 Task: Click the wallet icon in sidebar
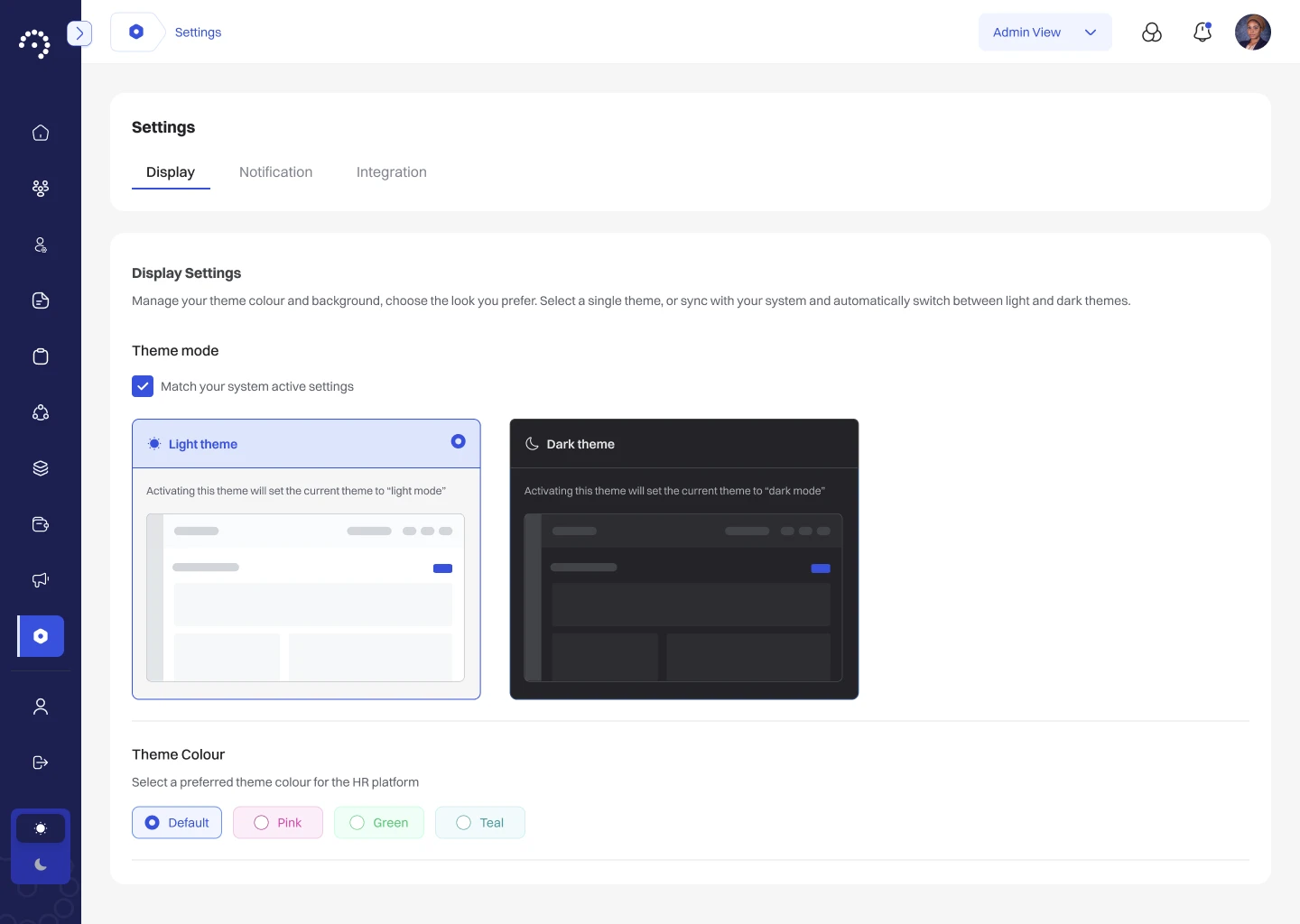point(41,524)
